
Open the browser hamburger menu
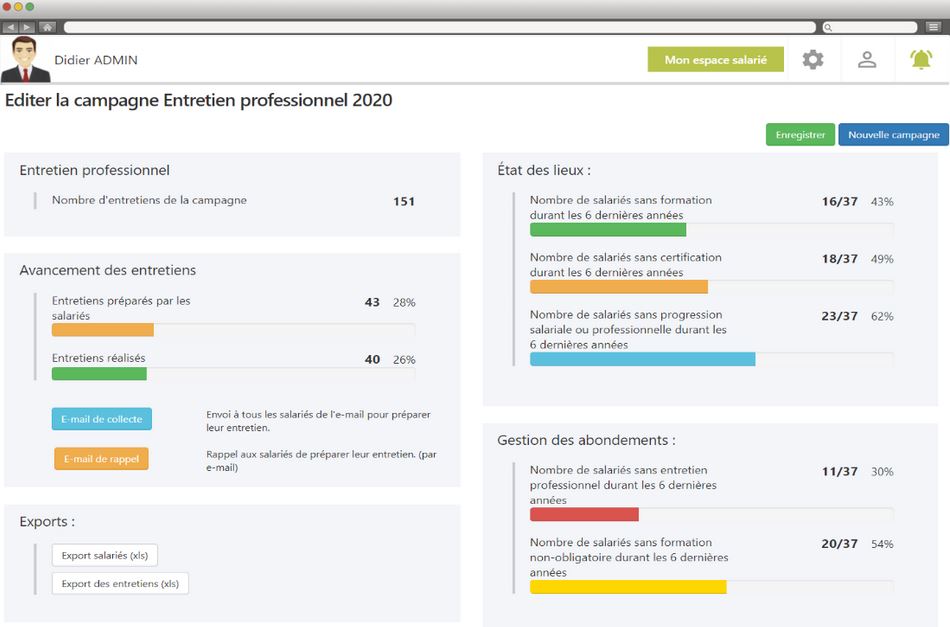coord(933,27)
